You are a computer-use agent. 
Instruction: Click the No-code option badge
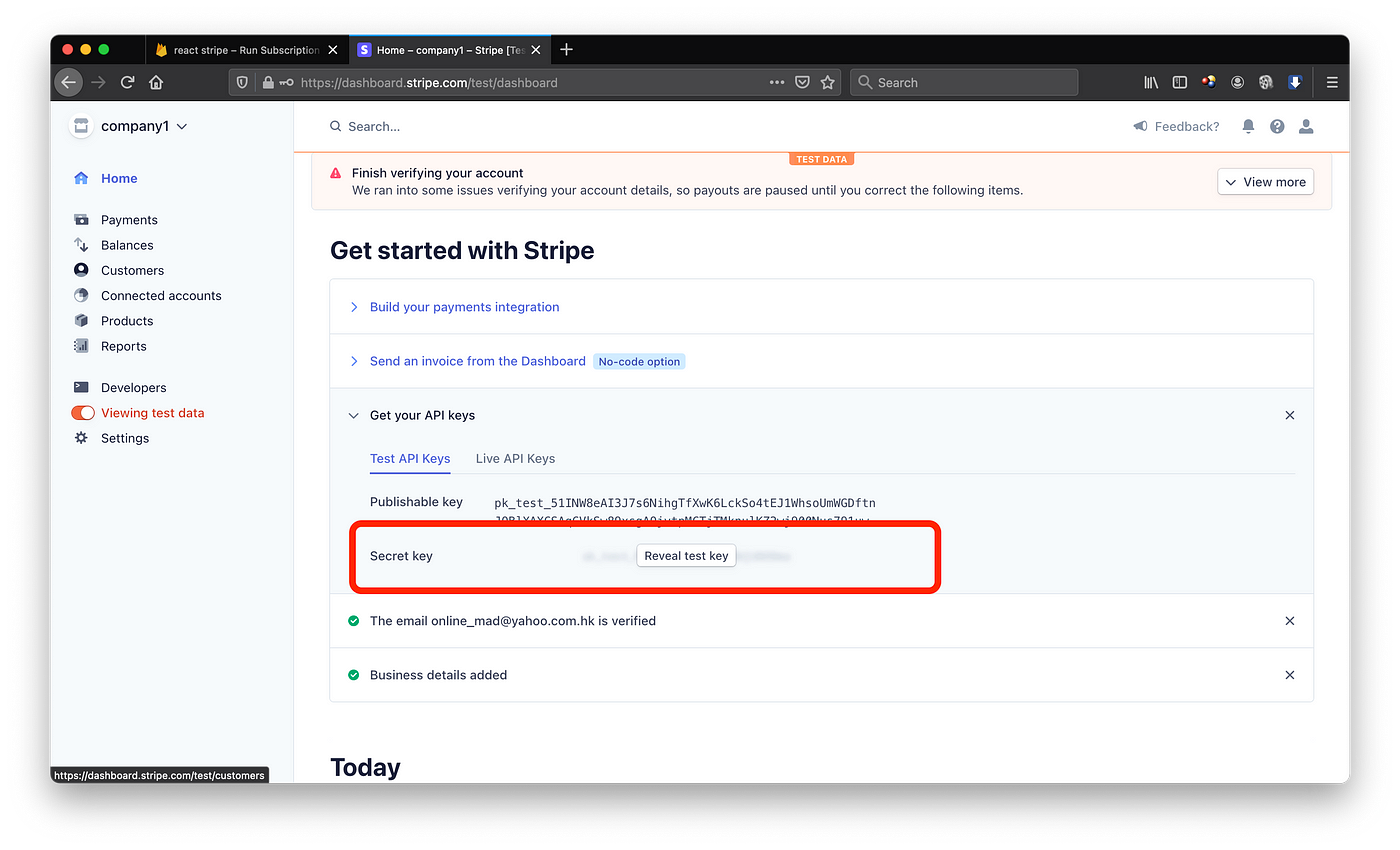[x=639, y=362]
